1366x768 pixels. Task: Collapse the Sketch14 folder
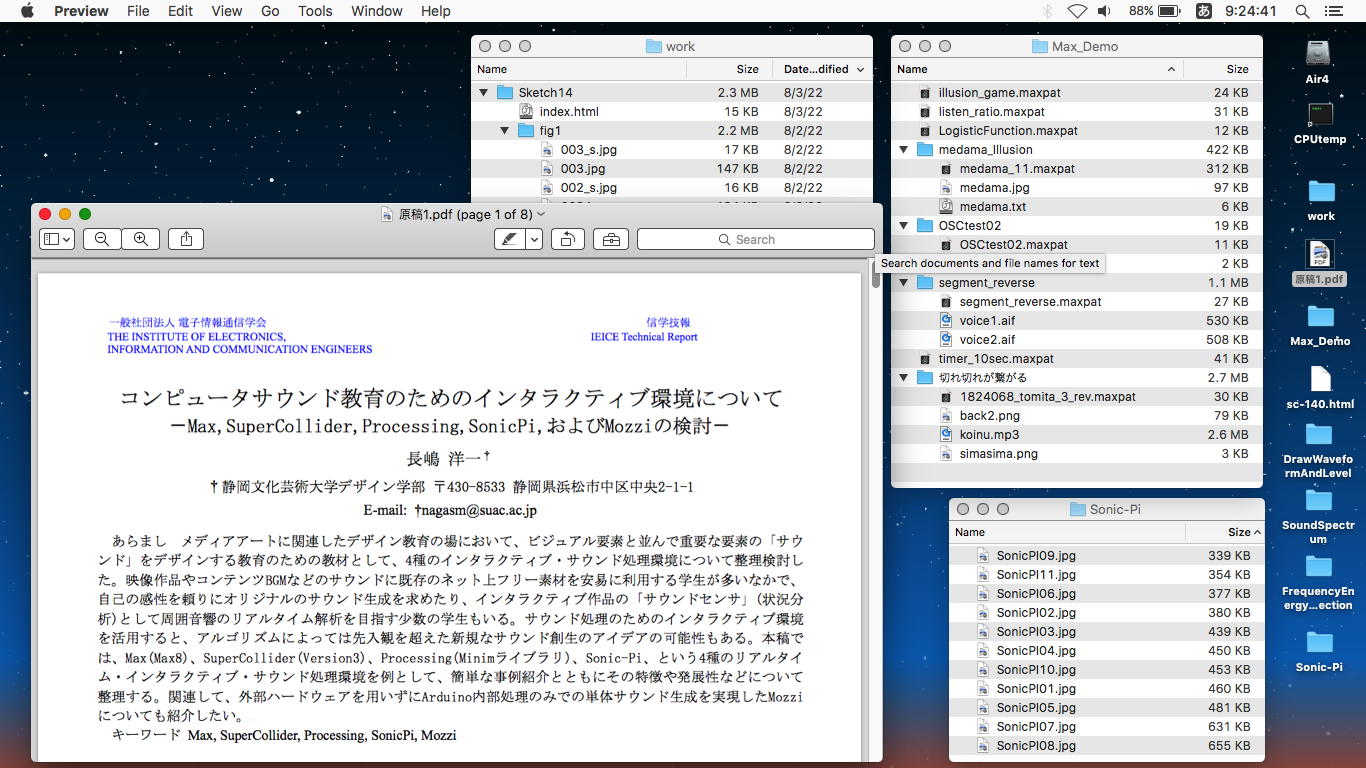click(x=484, y=93)
